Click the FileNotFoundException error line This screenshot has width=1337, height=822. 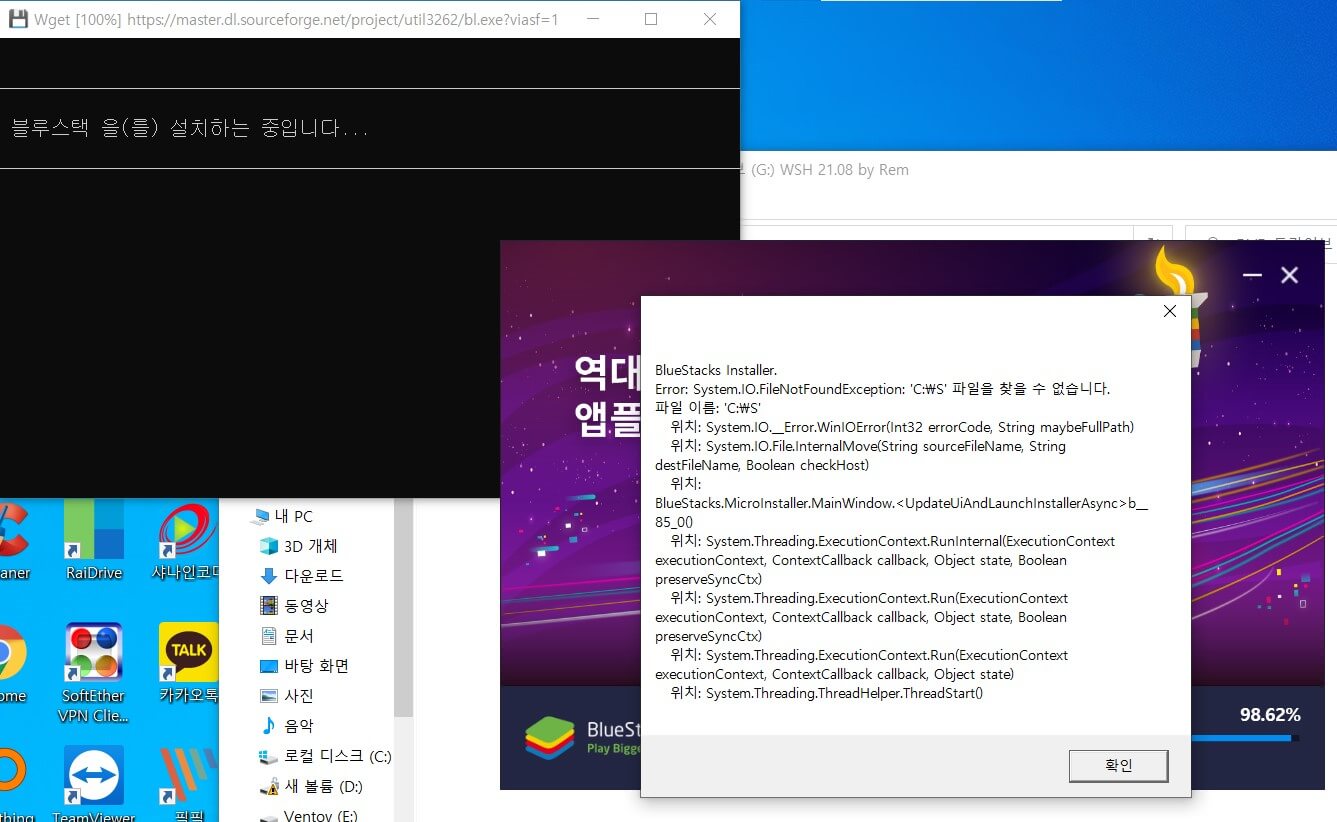click(882, 389)
